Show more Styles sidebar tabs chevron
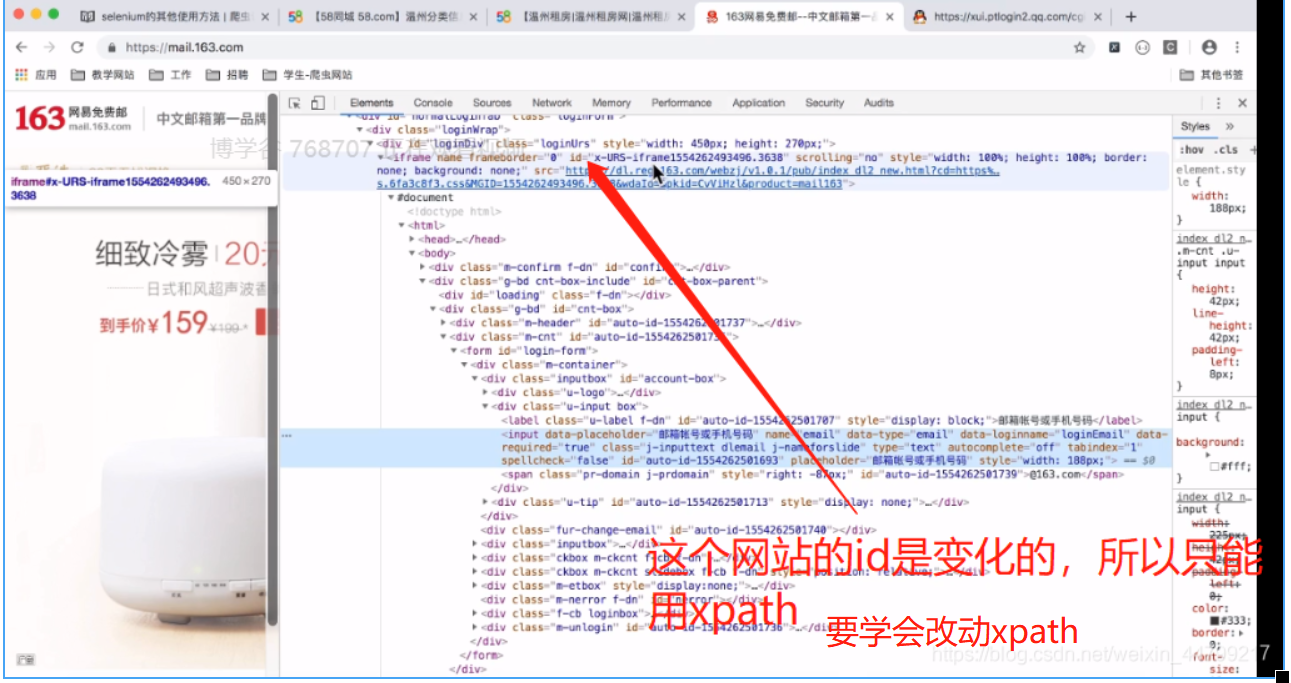Viewport: 1291px width, 683px height. pyautogui.click(x=1229, y=127)
